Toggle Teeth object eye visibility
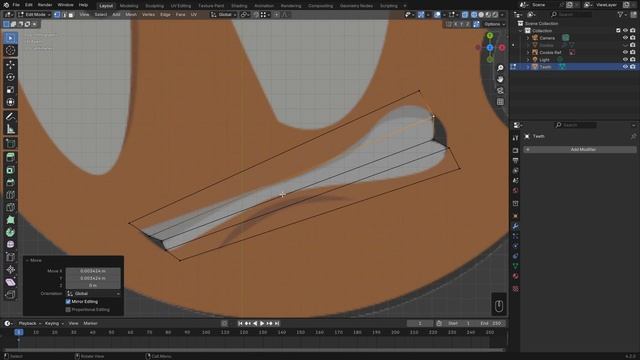 click(x=625, y=67)
